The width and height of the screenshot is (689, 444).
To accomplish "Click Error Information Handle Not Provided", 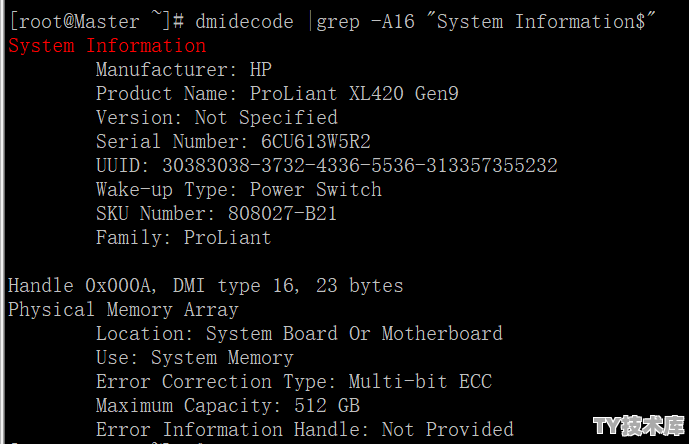I will tap(305, 429).
